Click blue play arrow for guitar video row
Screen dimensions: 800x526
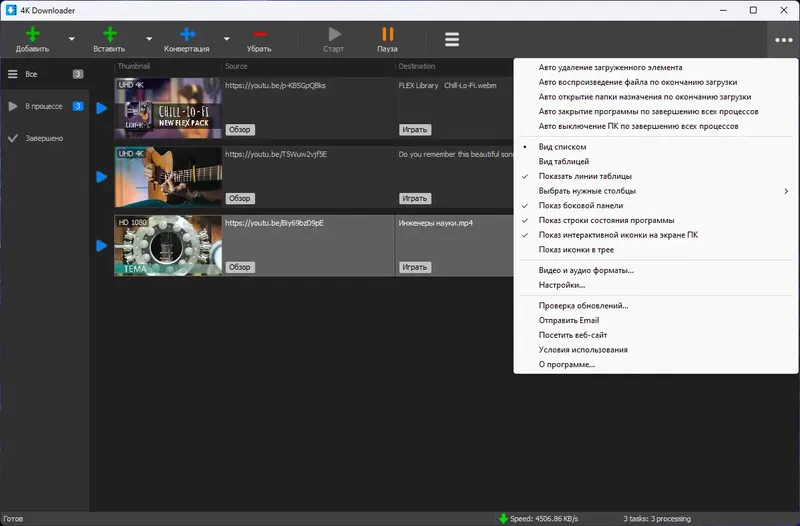(102, 177)
